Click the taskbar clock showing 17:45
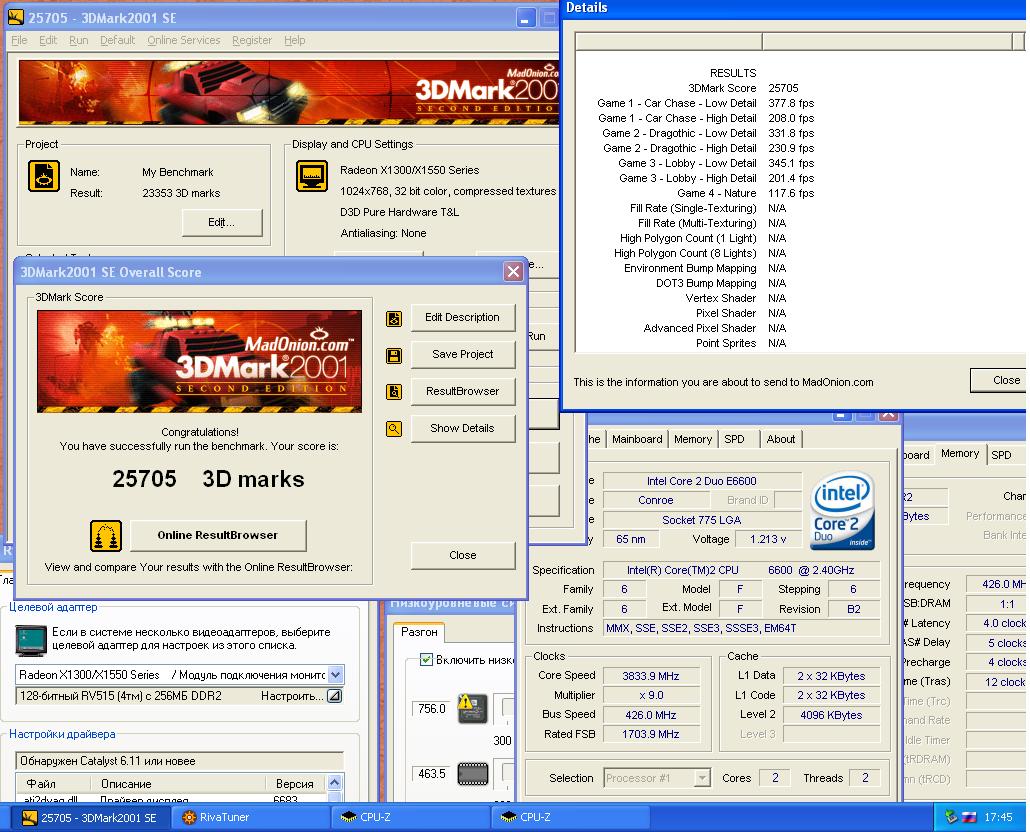Screen dimensions: 1030x832 pyautogui.click(x=998, y=817)
